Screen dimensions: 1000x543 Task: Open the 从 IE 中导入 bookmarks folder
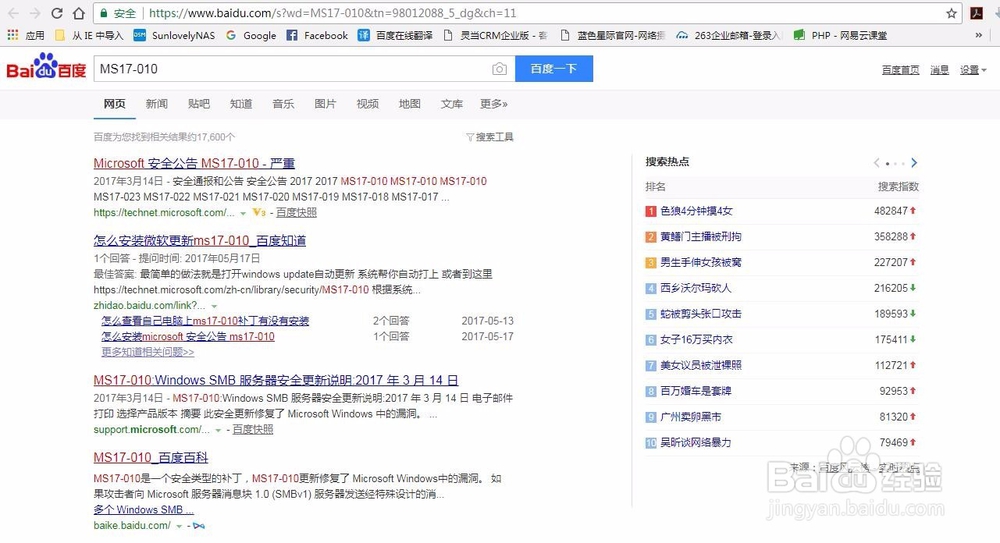89,35
